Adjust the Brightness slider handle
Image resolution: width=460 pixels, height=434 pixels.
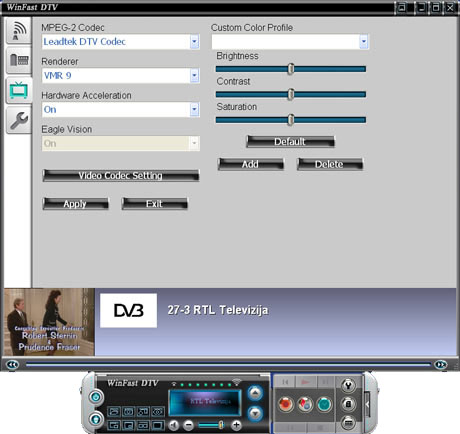(x=291, y=69)
